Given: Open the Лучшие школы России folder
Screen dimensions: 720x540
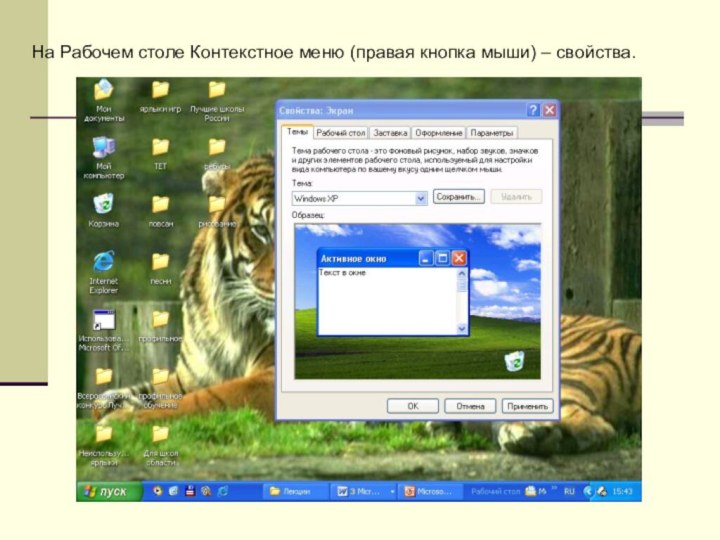Looking at the screenshot, I should (x=216, y=92).
